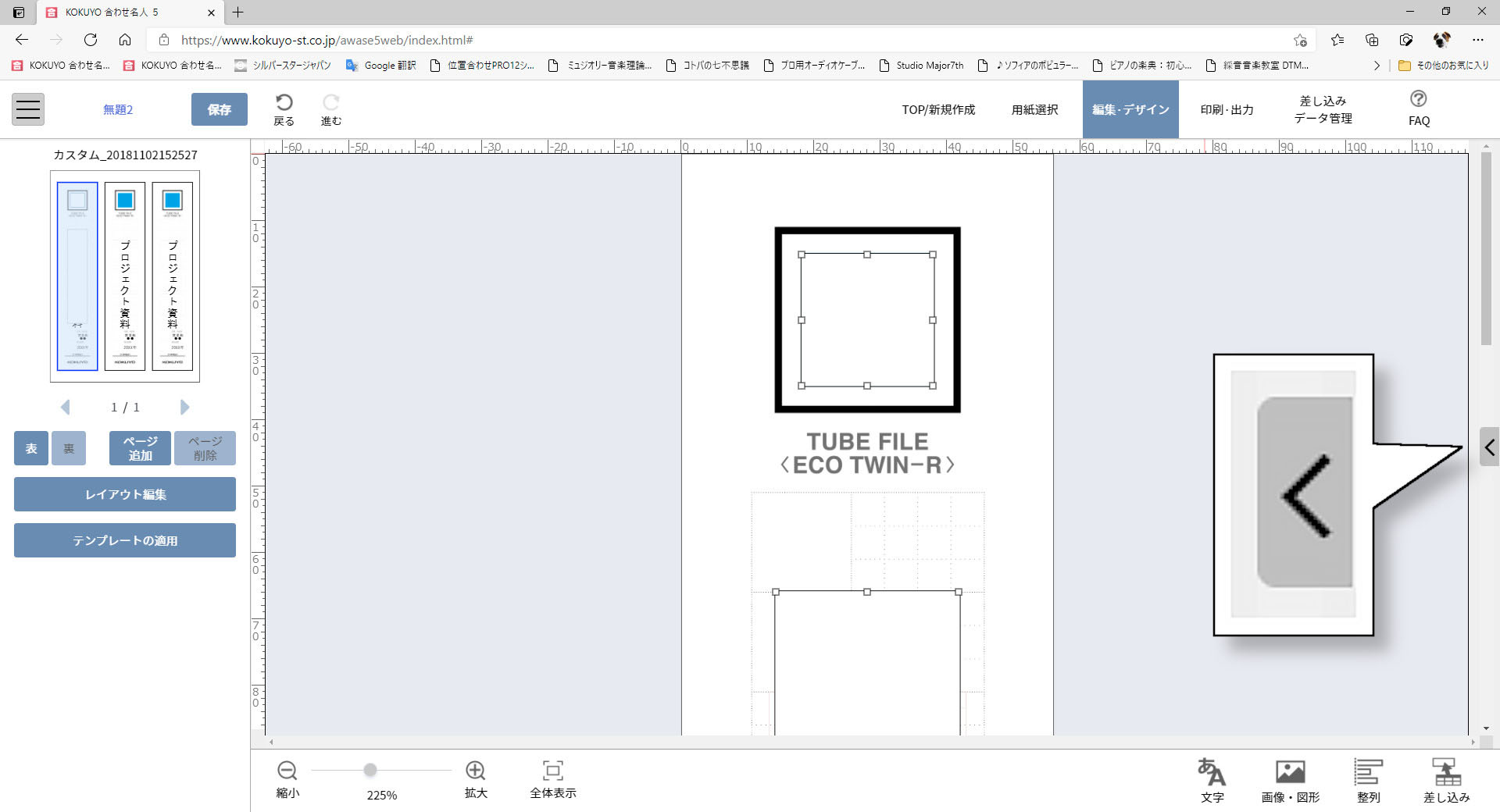
Task: Go to next page arrow
Action: (x=184, y=407)
